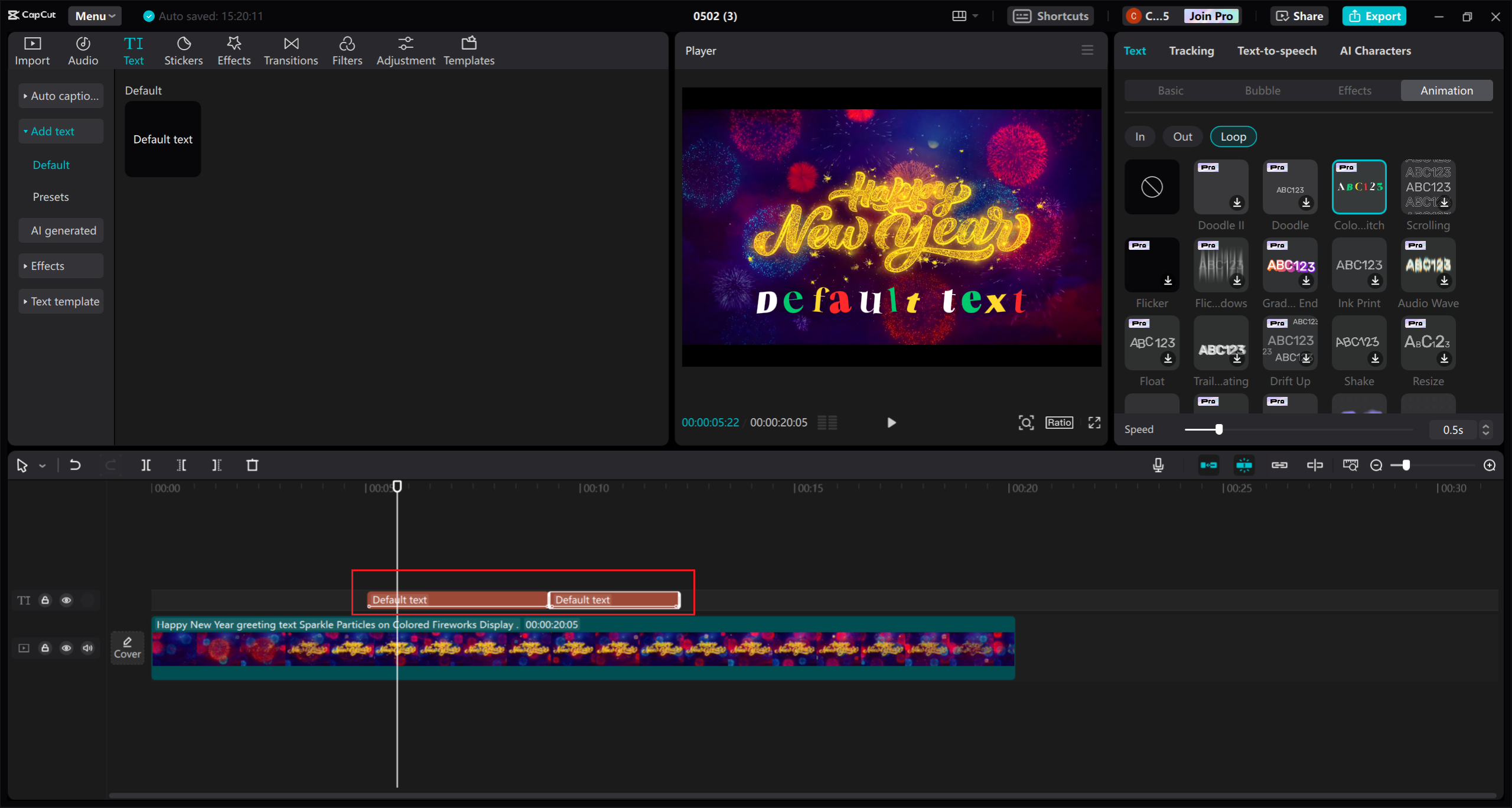Click the screen capture snapshot icon in Player controls

pos(1027,422)
